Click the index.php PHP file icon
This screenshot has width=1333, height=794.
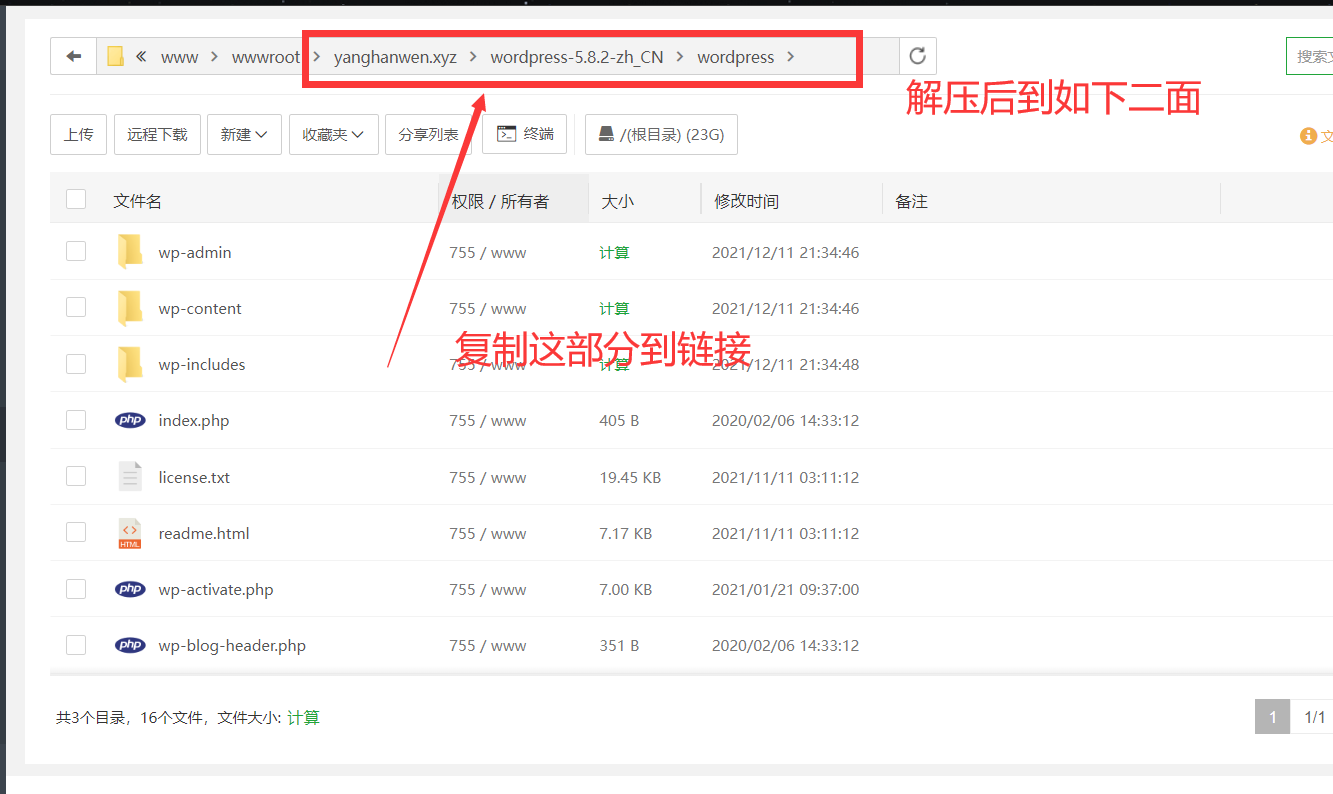pos(130,420)
